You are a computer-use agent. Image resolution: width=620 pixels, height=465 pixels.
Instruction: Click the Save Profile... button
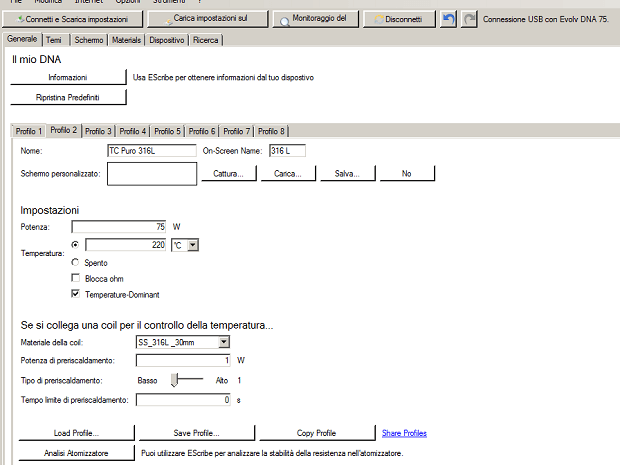tap(197, 433)
